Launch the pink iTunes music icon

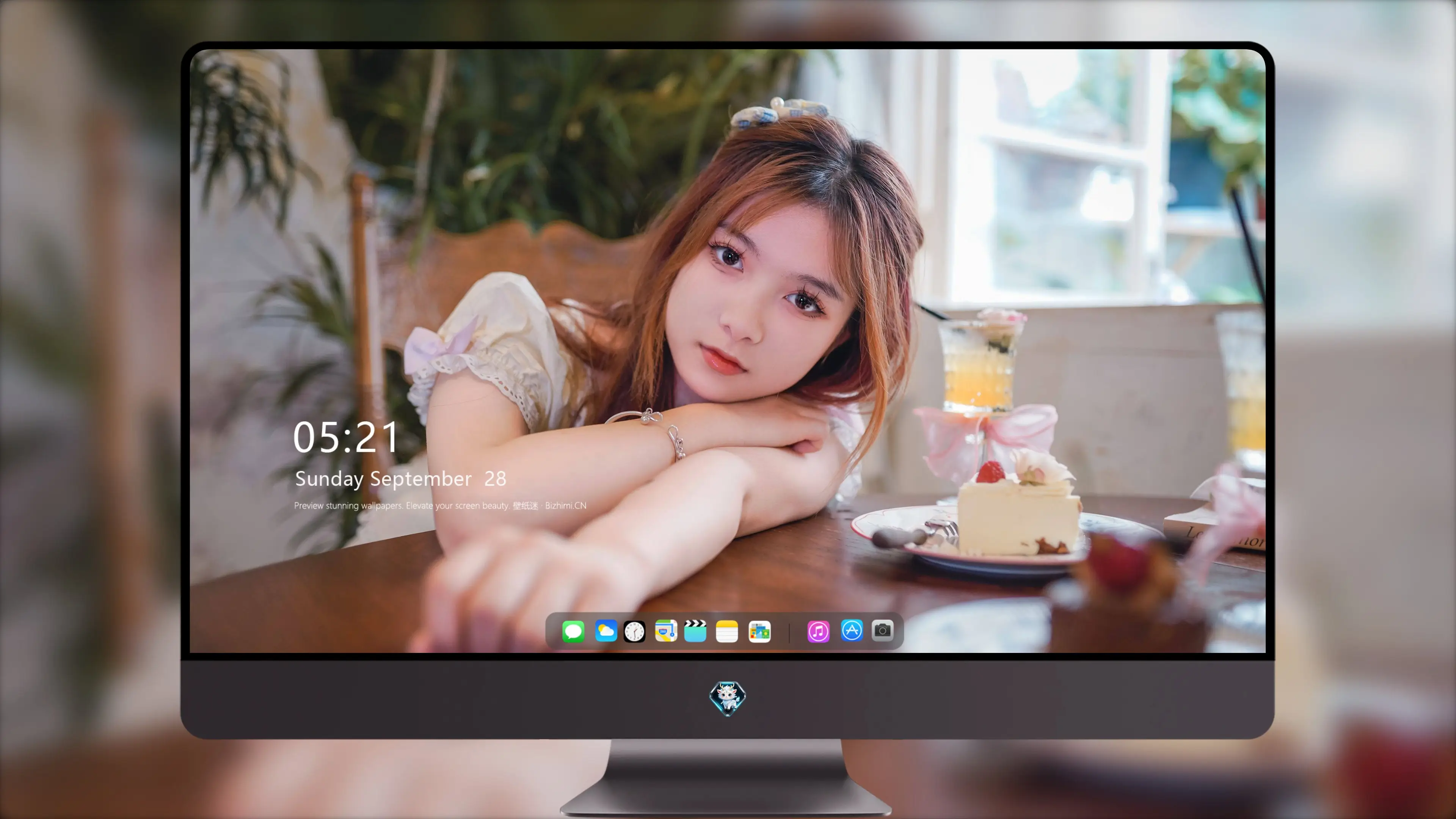pyautogui.click(x=819, y=631)
